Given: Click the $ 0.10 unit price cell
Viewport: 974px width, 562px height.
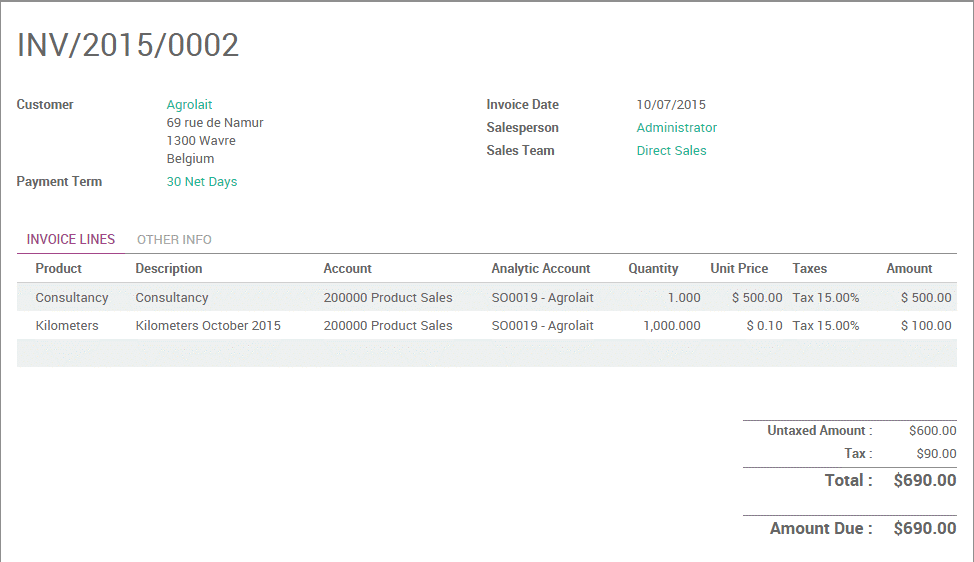Looking at the screenshot, I should (x=764, y=326).
